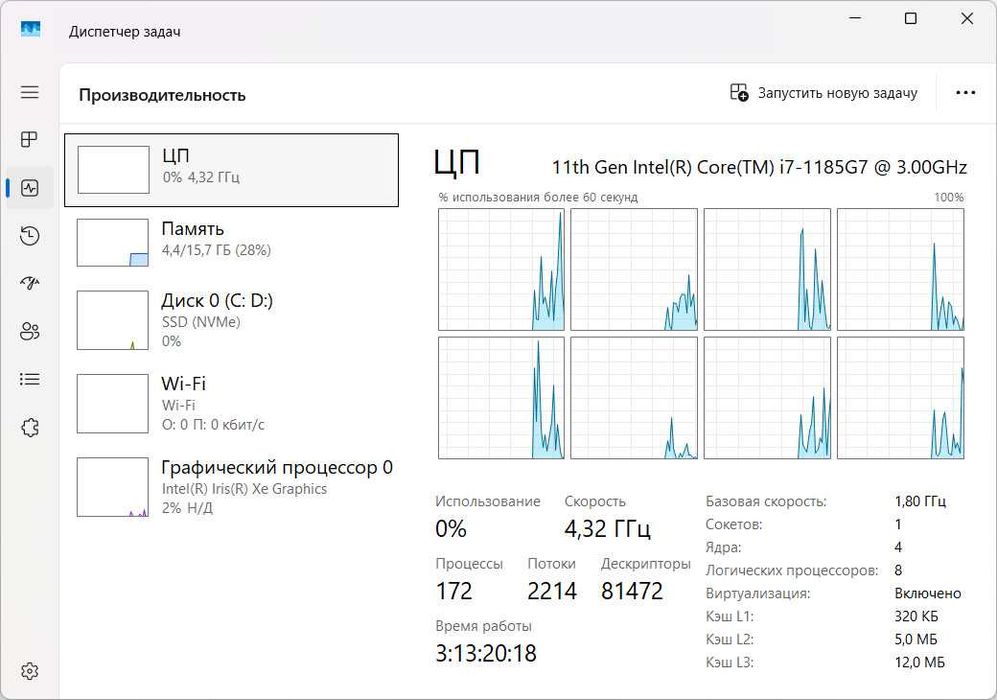Click the Базовая скорость 1,80 ГГц value
This screenshot has height=700, width=997.
pos(920,501)
